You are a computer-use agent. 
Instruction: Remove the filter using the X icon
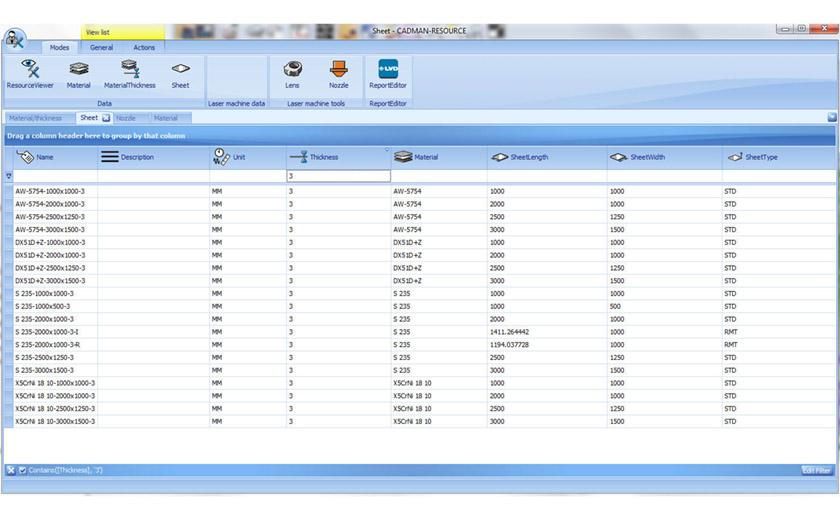[11, 470]
